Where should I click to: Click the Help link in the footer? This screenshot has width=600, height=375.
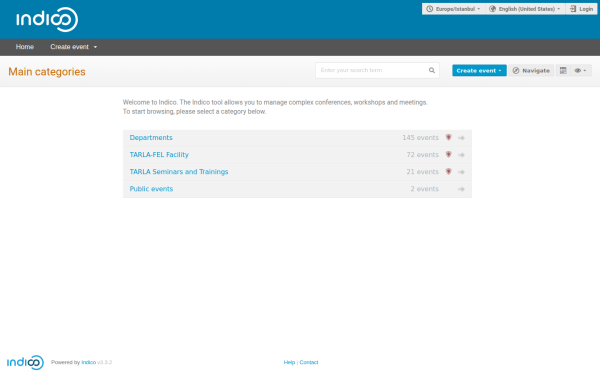pos(289,362)
